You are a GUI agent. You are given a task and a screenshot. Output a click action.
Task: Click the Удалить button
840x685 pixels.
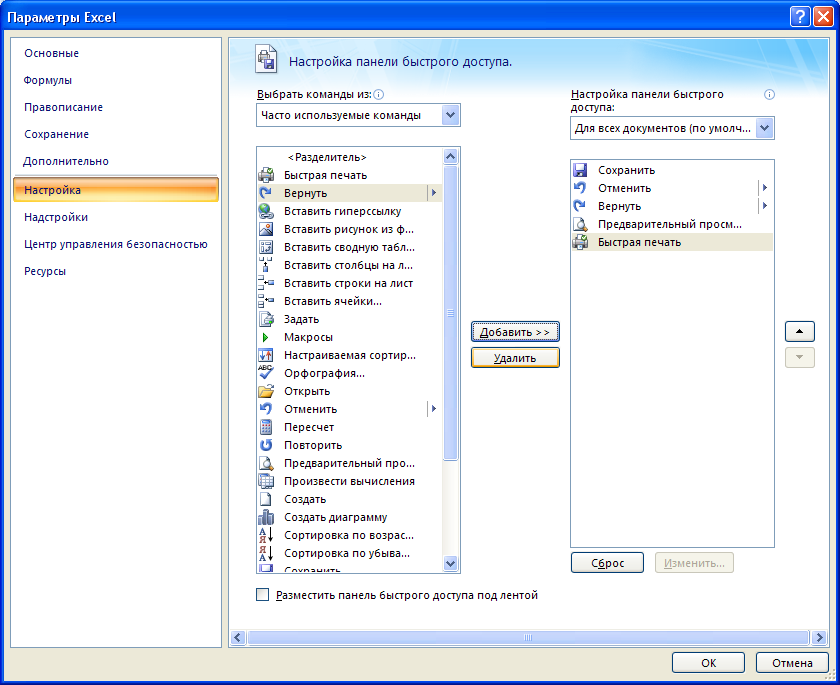tap(515, 358)
